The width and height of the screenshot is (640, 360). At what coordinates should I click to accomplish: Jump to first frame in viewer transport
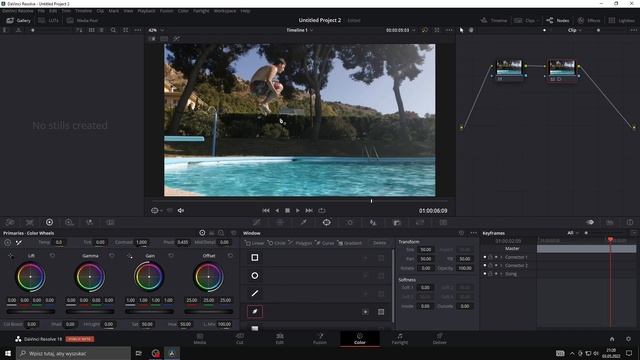pos(266,211)
